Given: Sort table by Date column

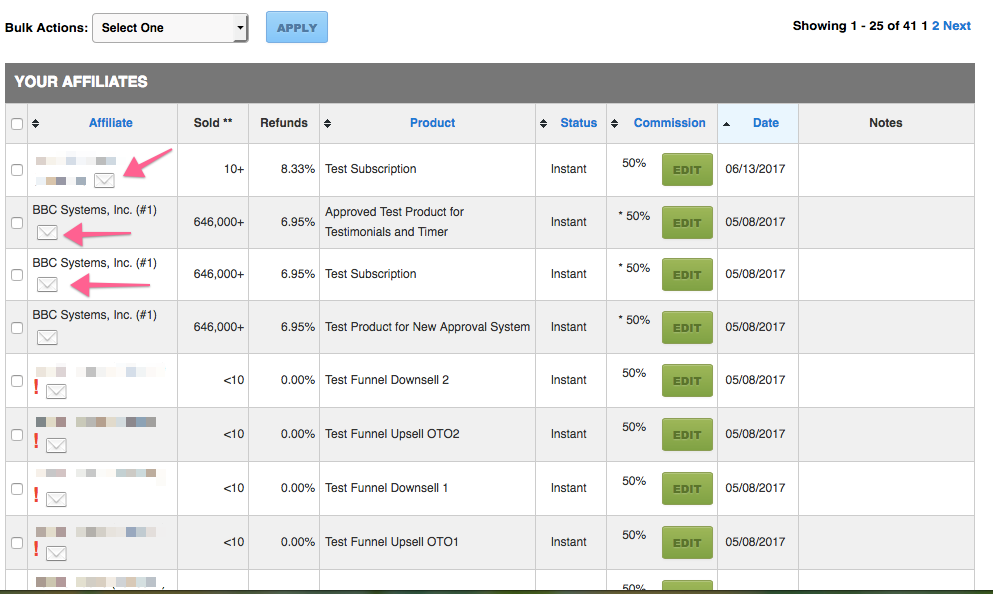Looking at the screenshot, I should click(765, 123).
